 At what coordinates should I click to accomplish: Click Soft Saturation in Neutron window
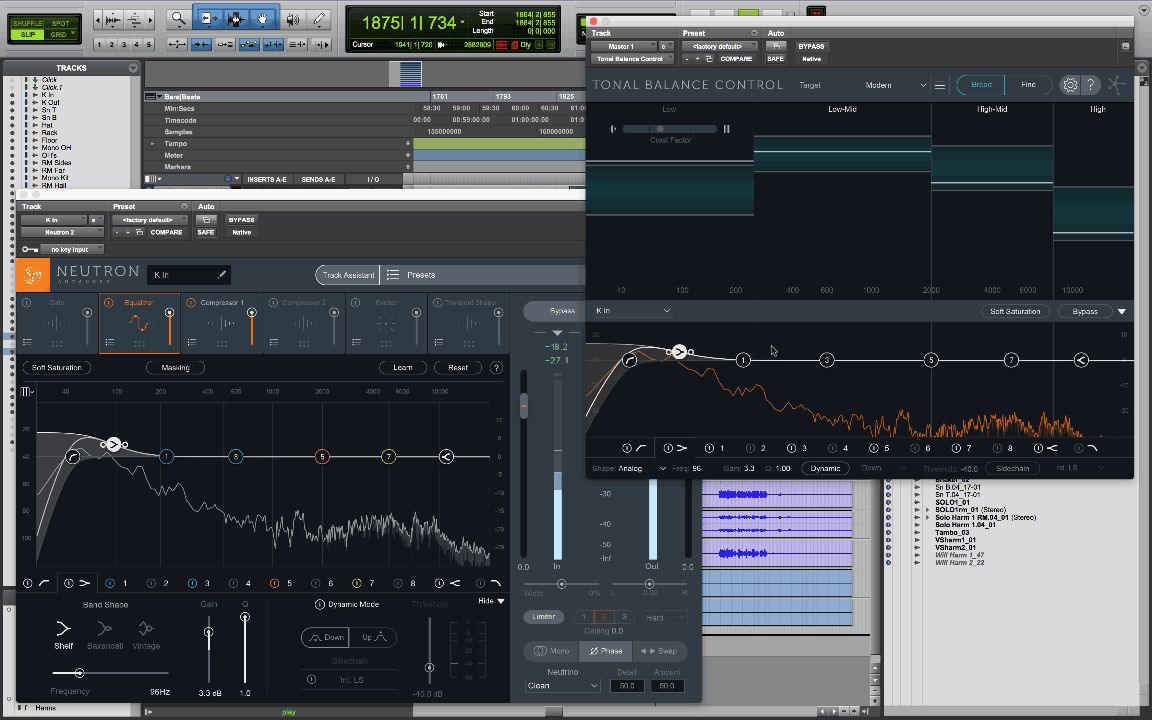click(57, 367)
